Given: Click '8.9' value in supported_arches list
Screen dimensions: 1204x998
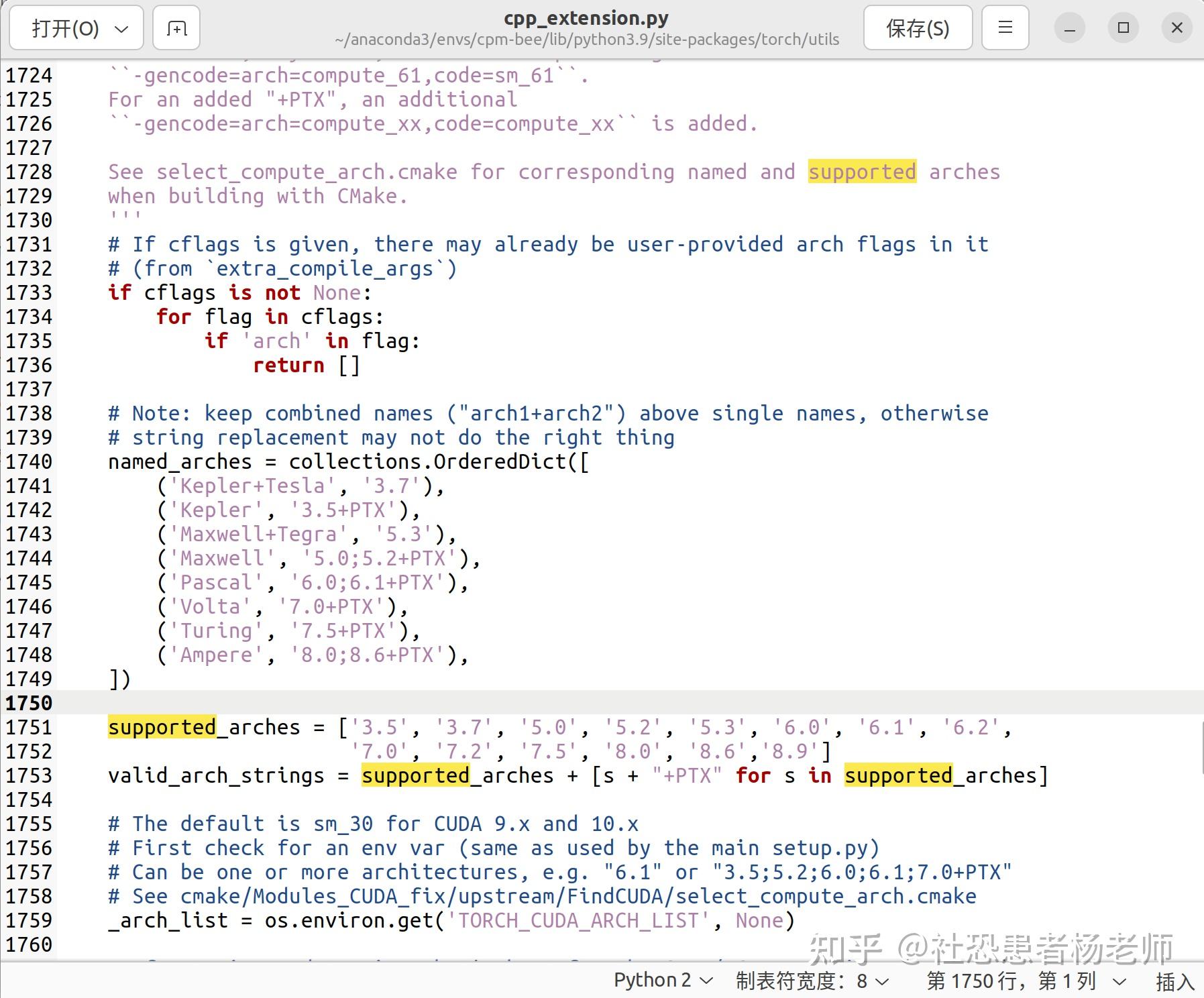Looking at the screenshot, I should point(789,751).
